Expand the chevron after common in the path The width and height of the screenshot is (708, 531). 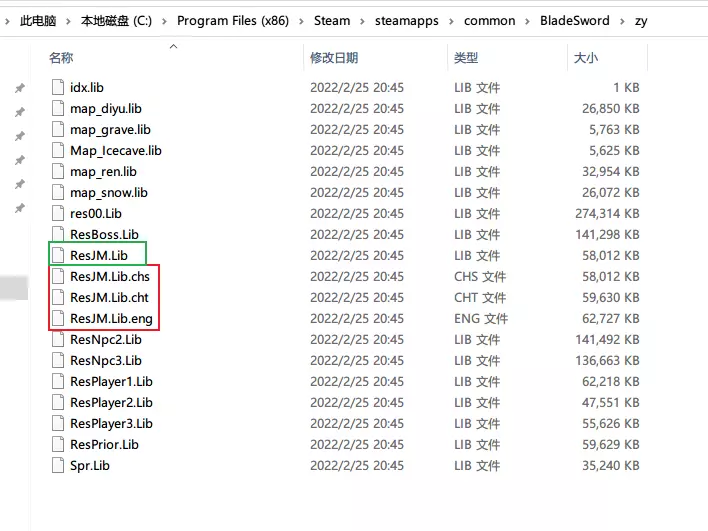(527, 21)
